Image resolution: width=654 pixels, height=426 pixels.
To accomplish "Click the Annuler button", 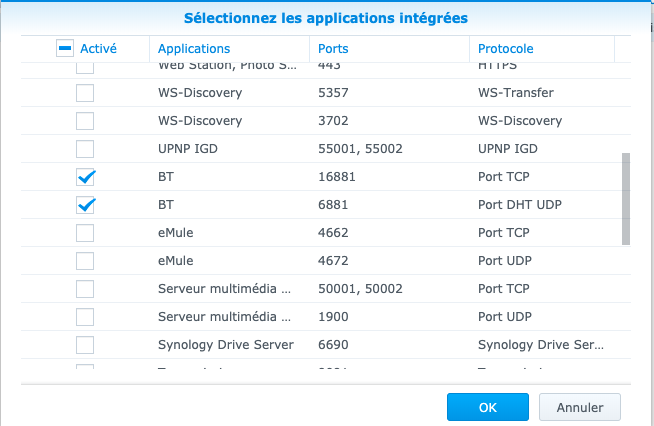I will [579, 407].
